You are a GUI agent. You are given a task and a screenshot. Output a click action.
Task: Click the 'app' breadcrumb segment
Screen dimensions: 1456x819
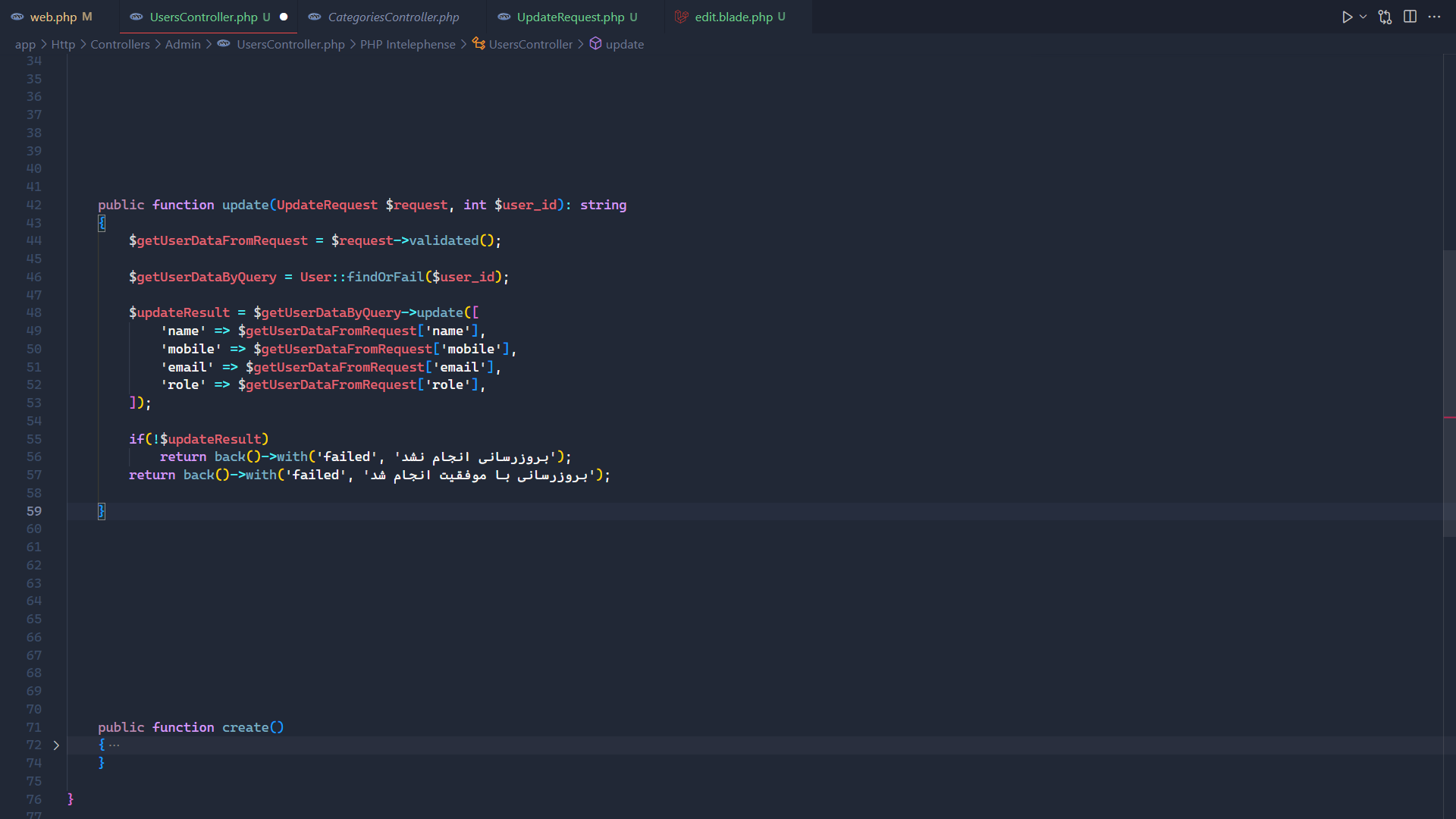click(x=25, y=45)
